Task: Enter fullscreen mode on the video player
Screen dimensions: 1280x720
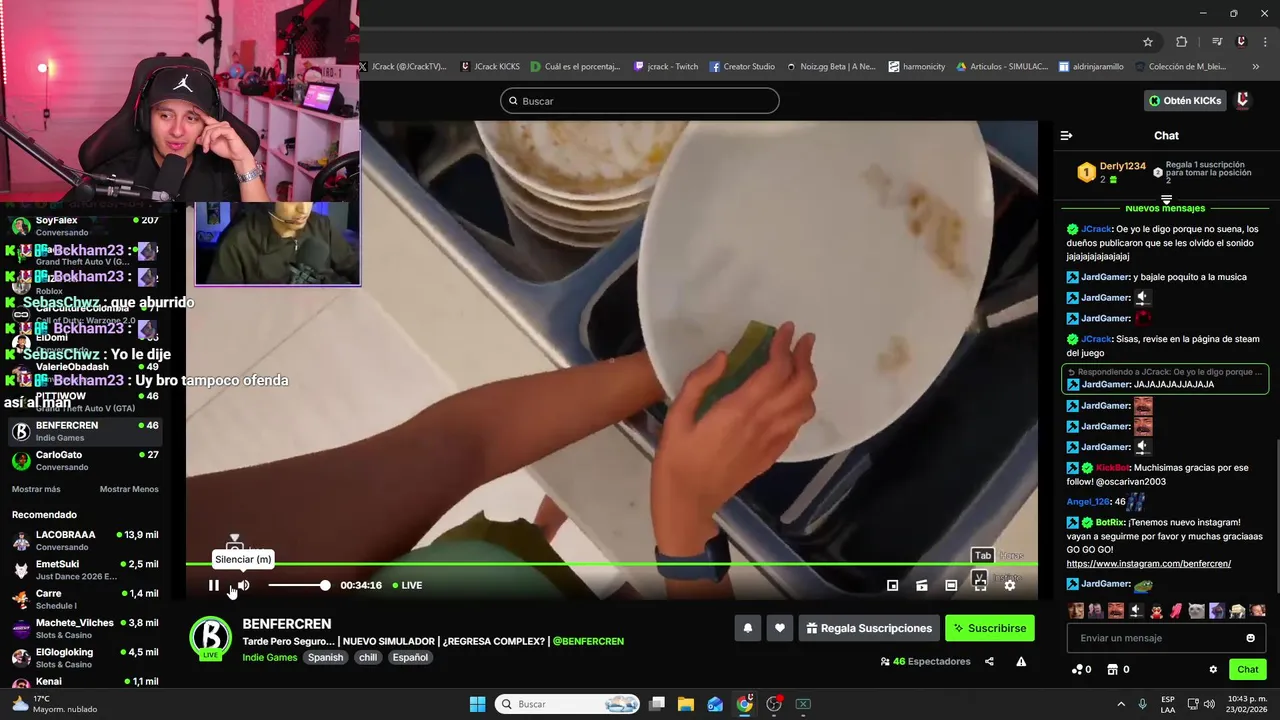Action: point(980,585)
